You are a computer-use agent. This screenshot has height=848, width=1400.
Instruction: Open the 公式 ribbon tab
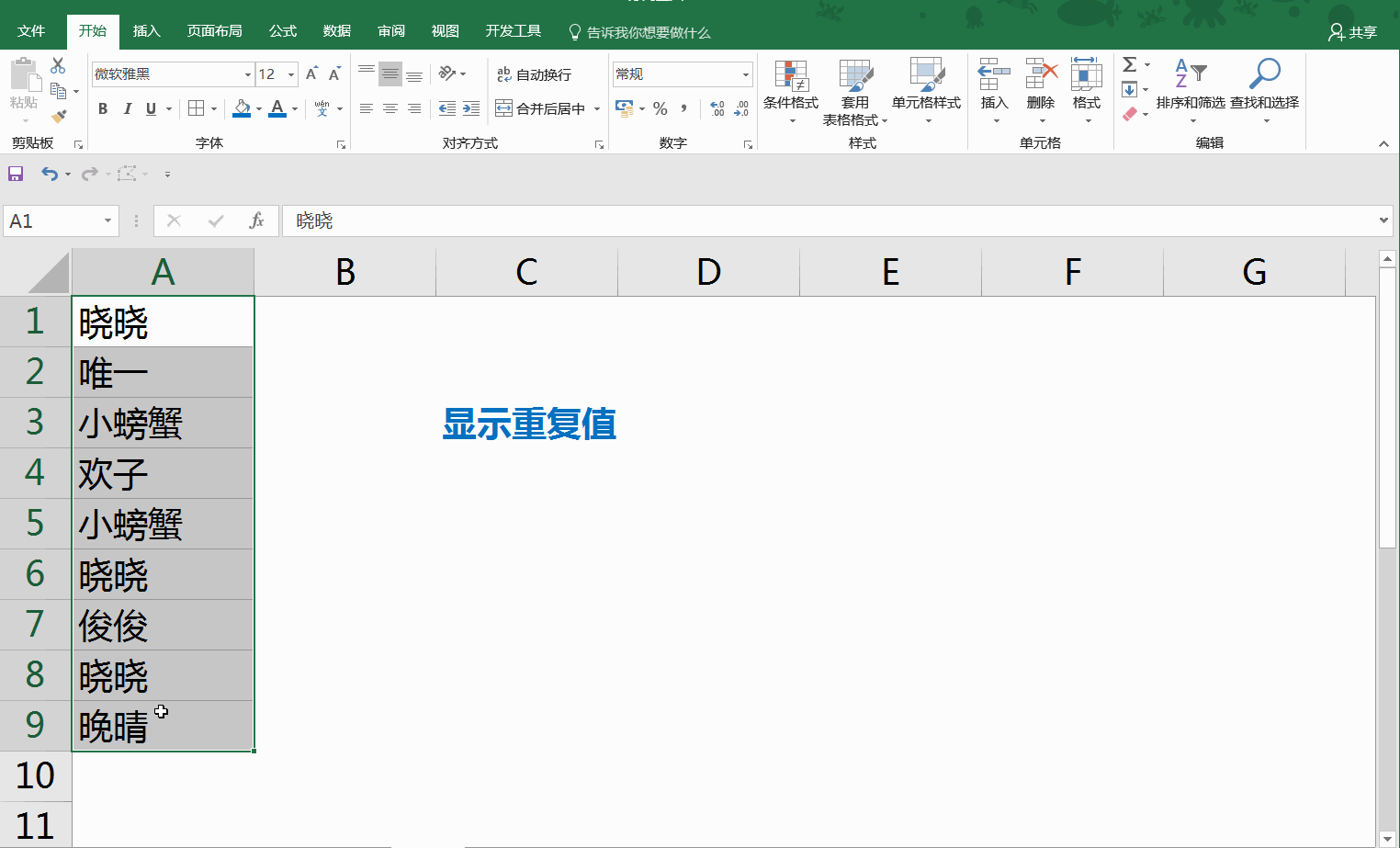282,30
